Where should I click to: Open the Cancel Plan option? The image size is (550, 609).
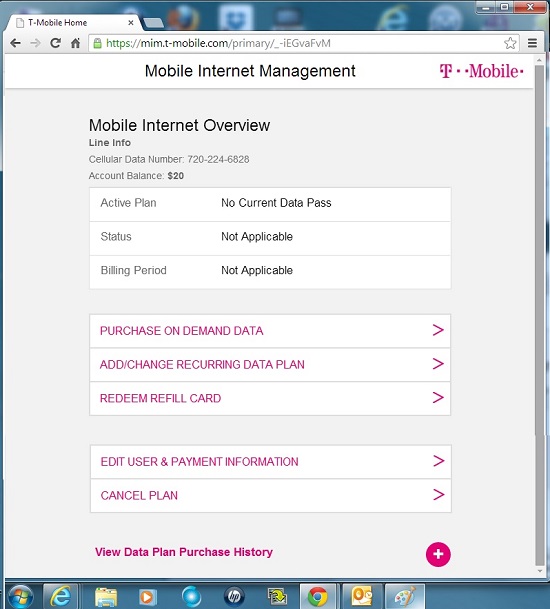(x=271, y=496)
